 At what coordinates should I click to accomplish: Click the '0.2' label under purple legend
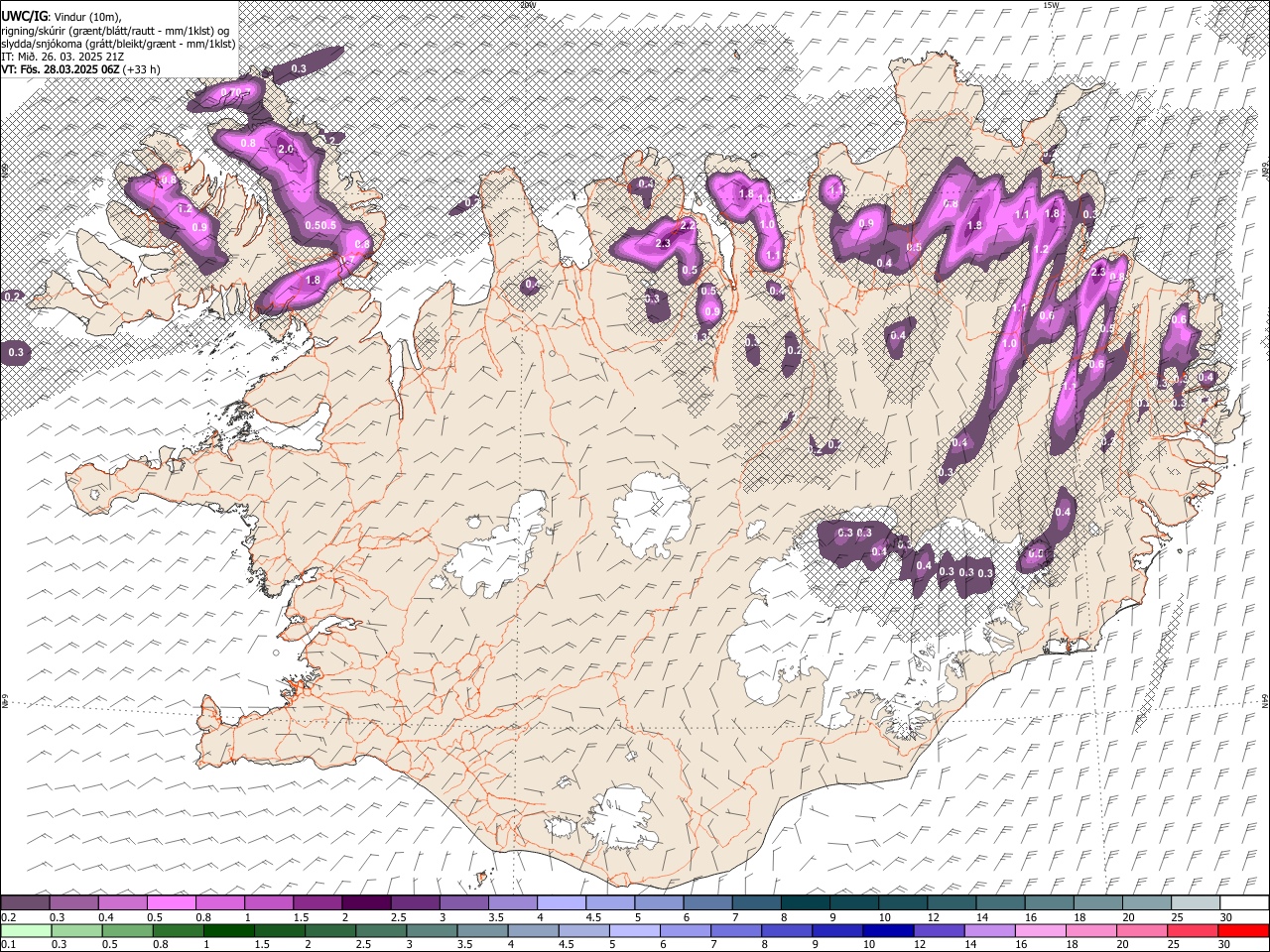(9, 917)
